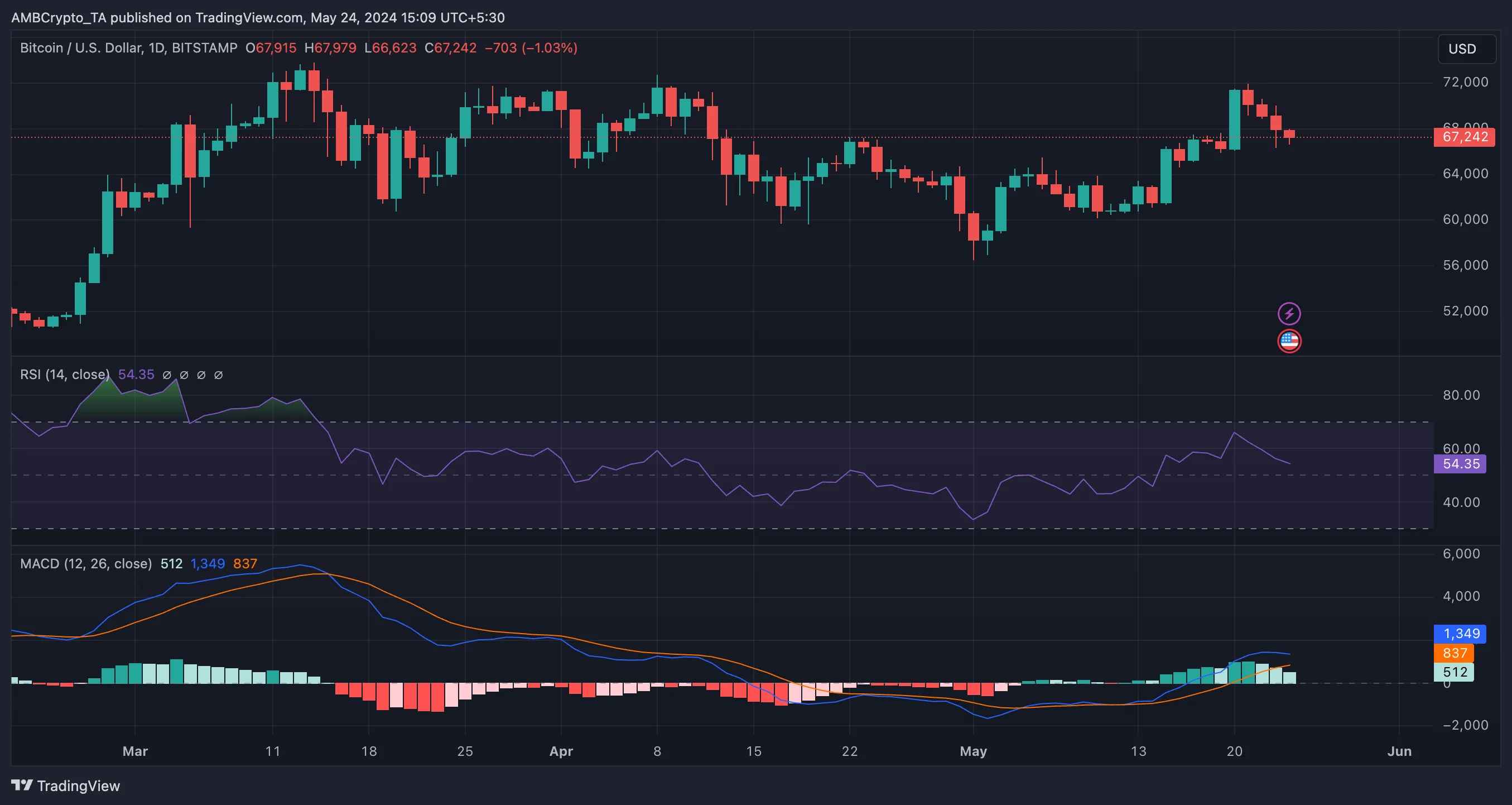Click the current price label 67,242
This screenshot has height=805, width=1512.
click(1464, 137)
